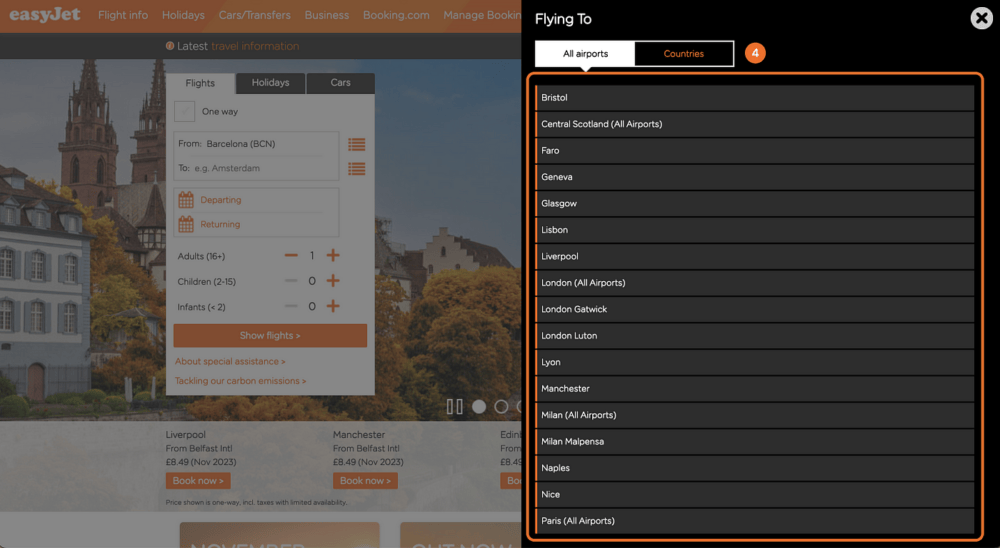Image resolution: width=1000 pixels, height=548 pixels.
Task: Open the From airport list icon
Action: point(357,144)
